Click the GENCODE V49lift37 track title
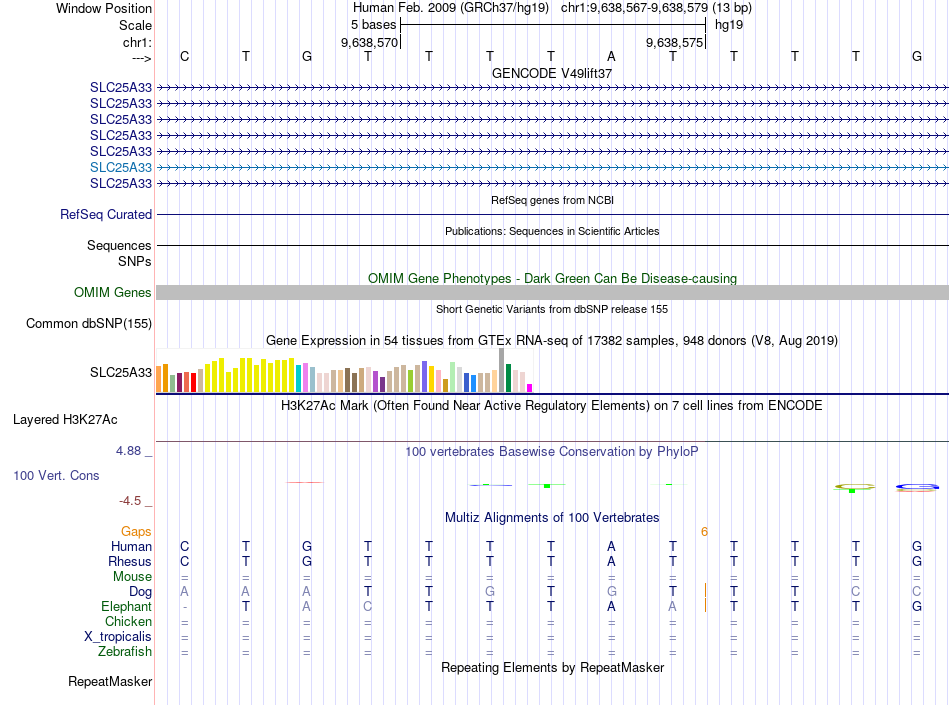This screenshot has width=950, height=705. (552, 73)
